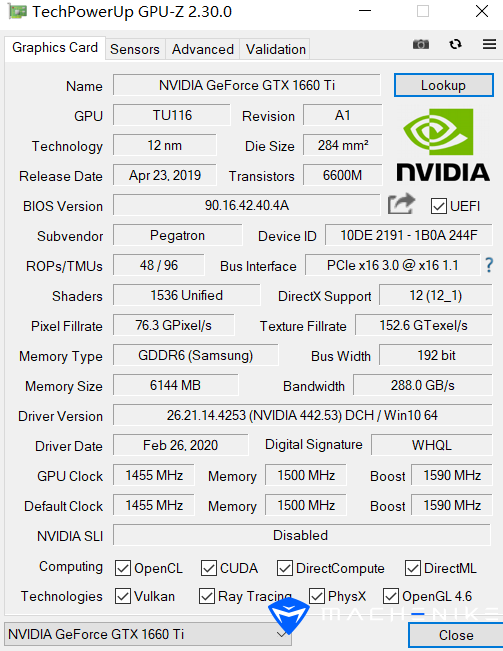503x651 pixels.
Task: Click the refresh arrows icon
Action: (x=456, y=44)
